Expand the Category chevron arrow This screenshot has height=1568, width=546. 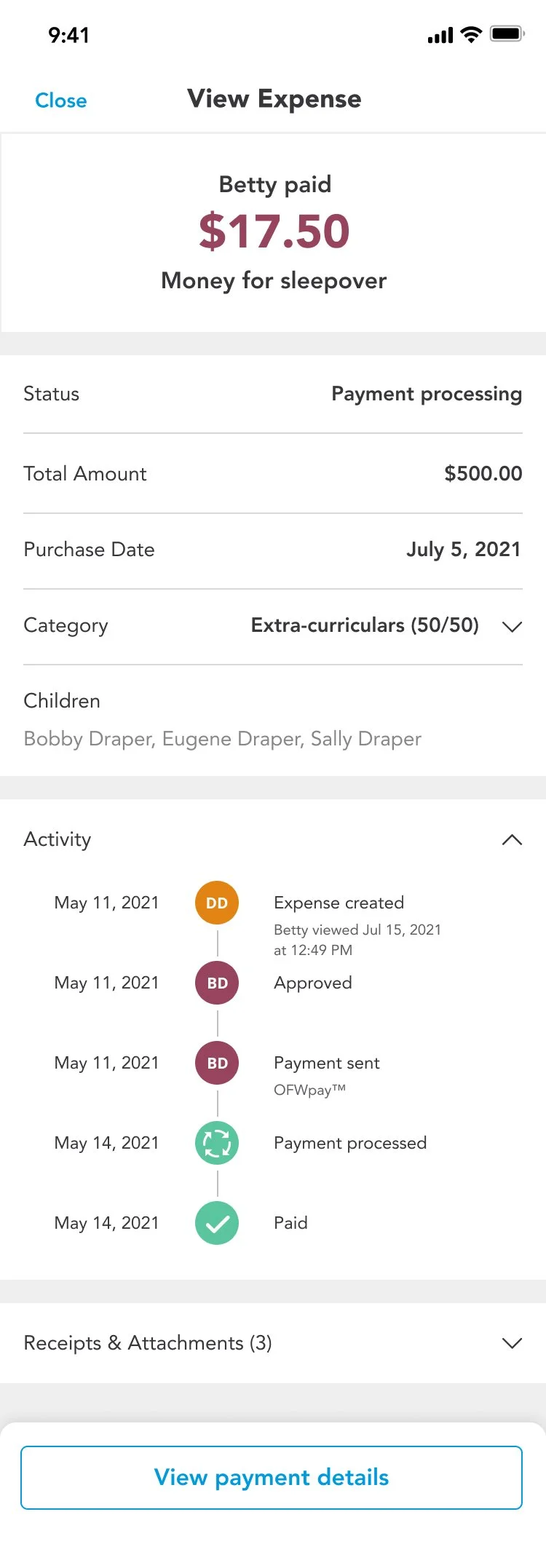point(513,627)
